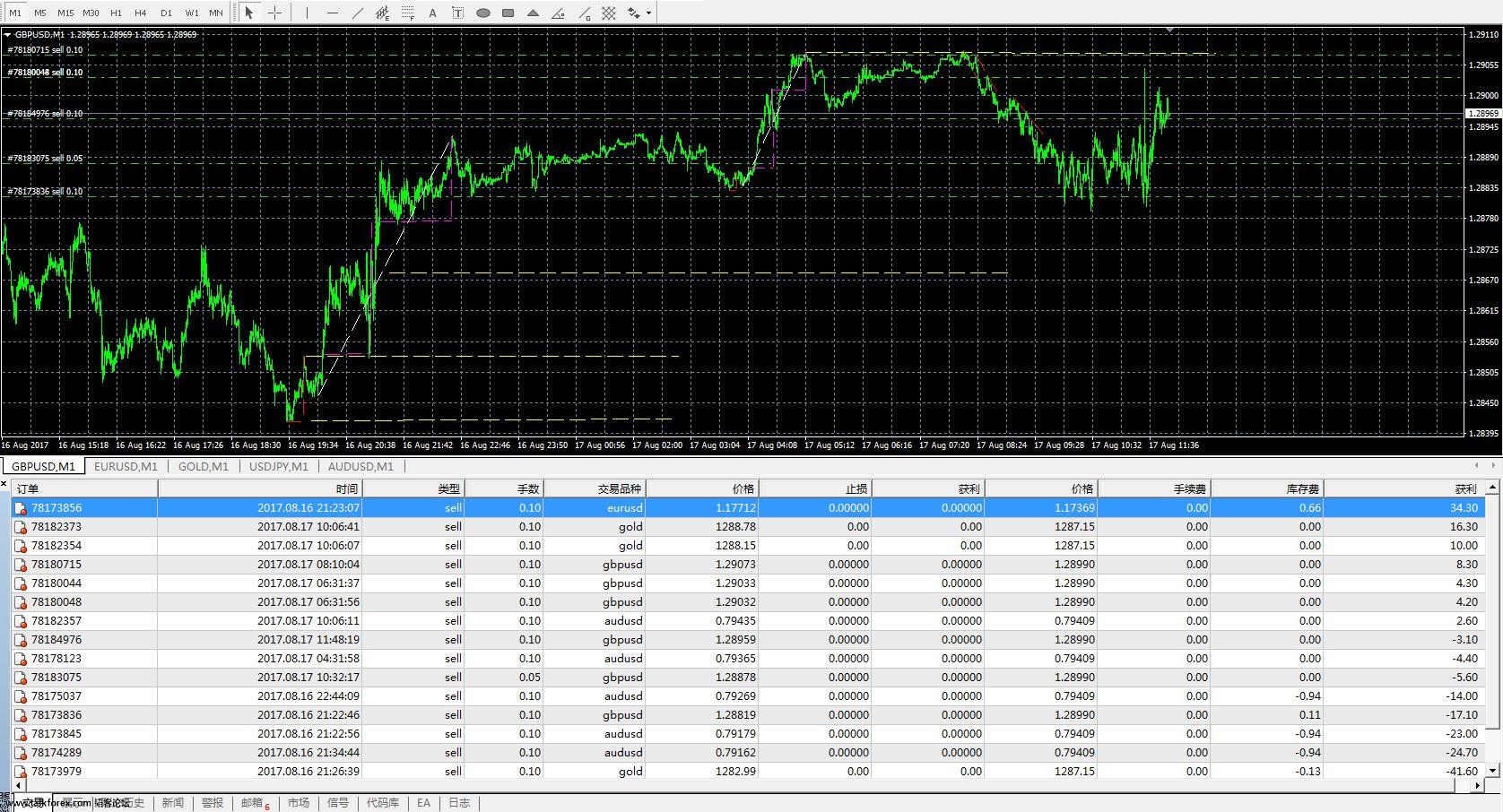Select the trendline drawing tool
This screenshot has height=812, width=1503.
click(357, 13)
